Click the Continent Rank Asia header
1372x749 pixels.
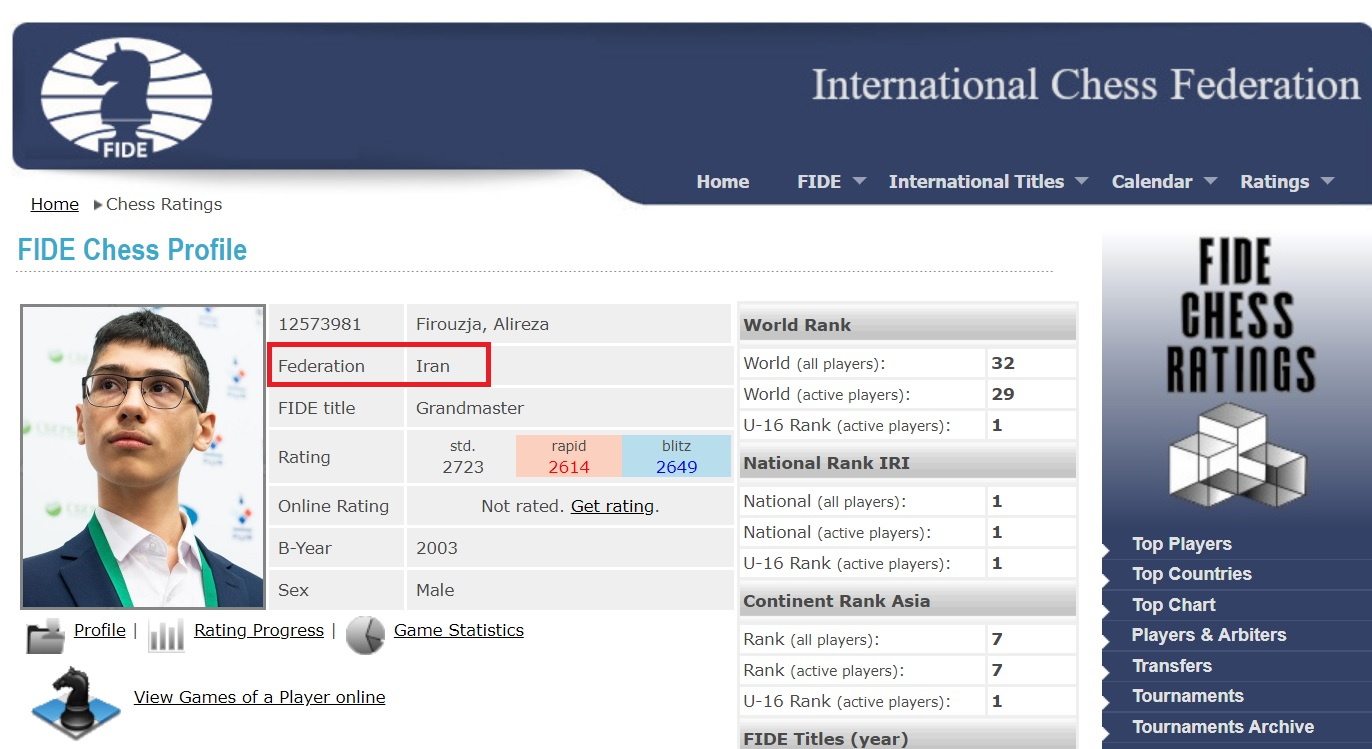point(907,601)
